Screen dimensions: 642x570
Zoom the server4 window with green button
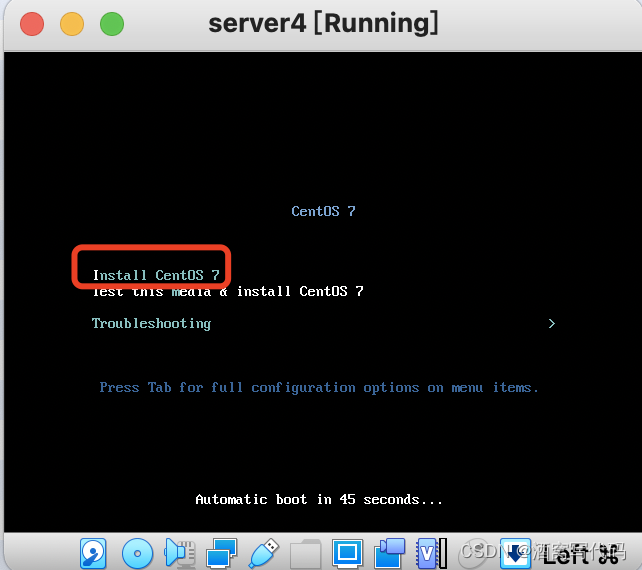click(x=112, y=24)
